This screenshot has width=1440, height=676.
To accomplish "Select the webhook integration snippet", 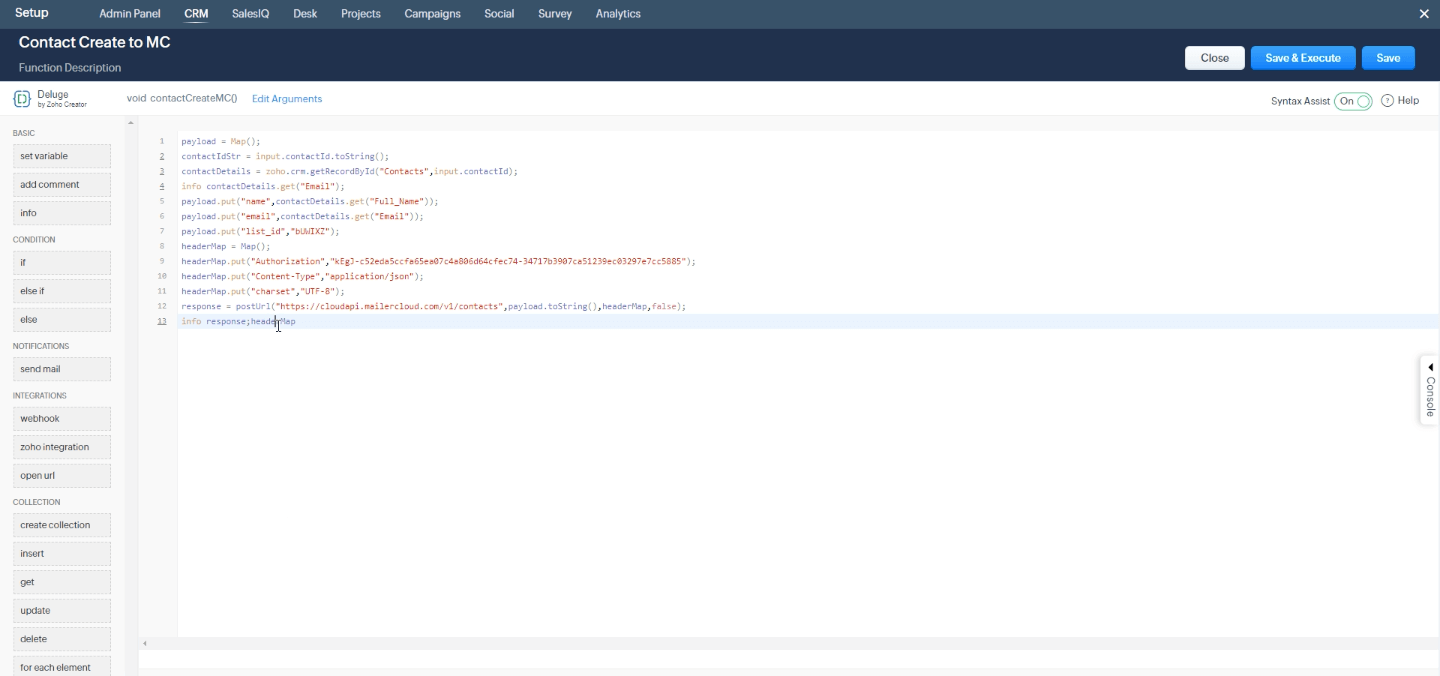I will [61, 418].
